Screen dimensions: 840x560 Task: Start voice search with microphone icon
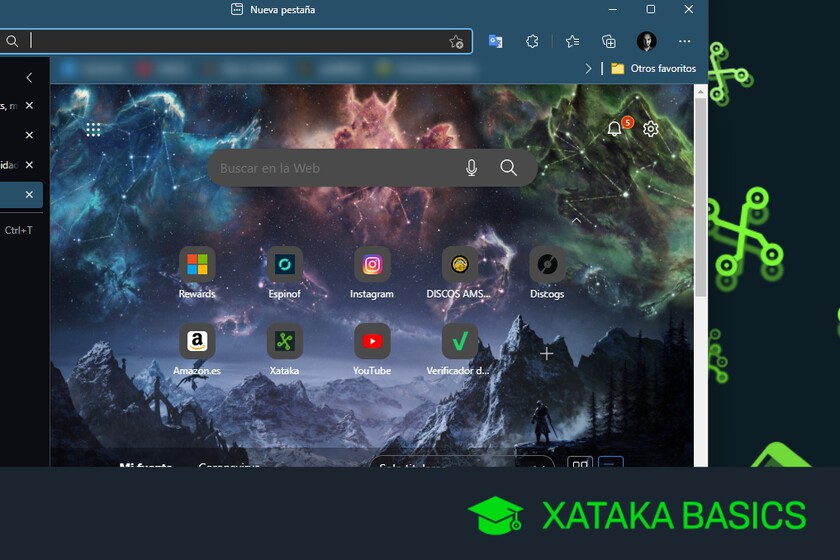[x=471, y=168]
